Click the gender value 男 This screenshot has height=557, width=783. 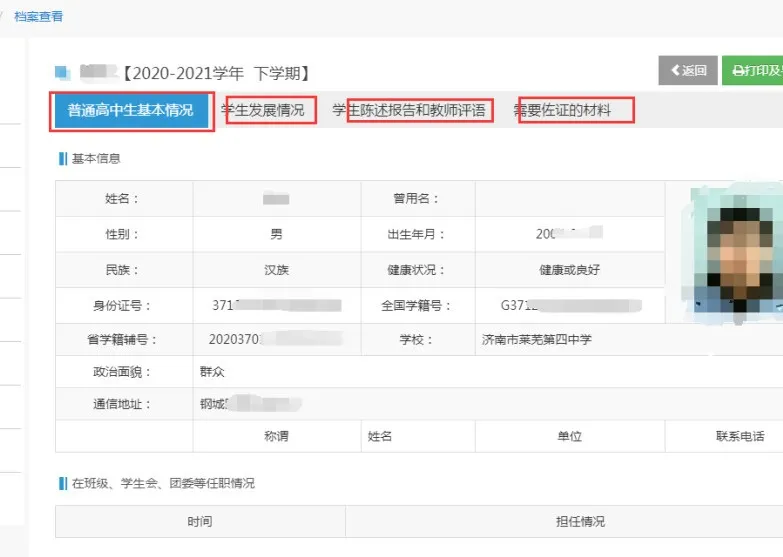[x=276, y=234]
